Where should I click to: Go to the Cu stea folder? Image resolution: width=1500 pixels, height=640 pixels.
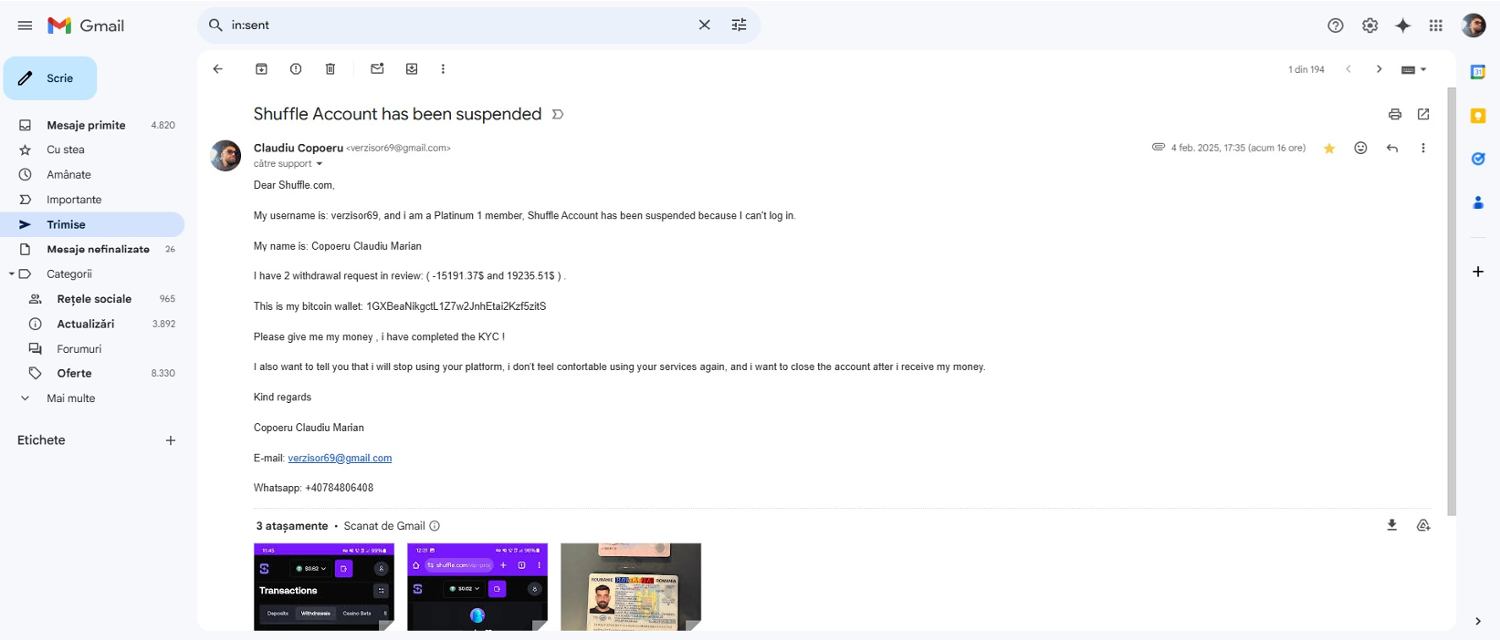pyautogui.click(x=65, y=150)
